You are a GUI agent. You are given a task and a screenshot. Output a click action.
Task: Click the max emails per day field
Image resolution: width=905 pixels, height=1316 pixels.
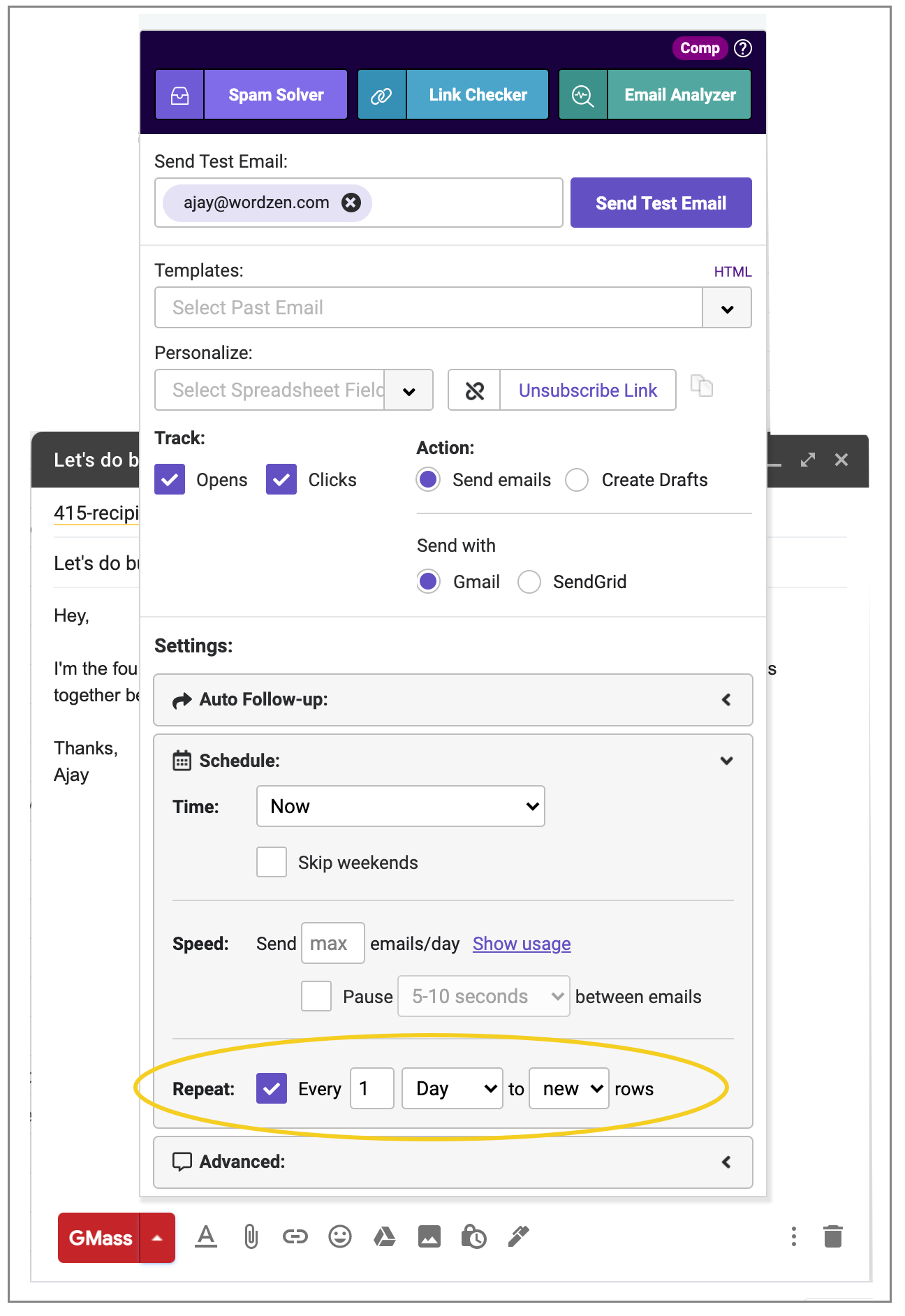[x=333, y=943]
